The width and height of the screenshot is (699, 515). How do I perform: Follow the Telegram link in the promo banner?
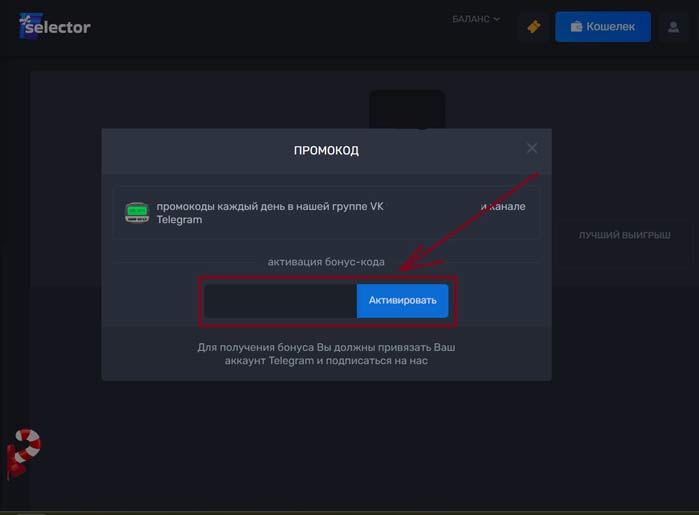click(179, 220)
